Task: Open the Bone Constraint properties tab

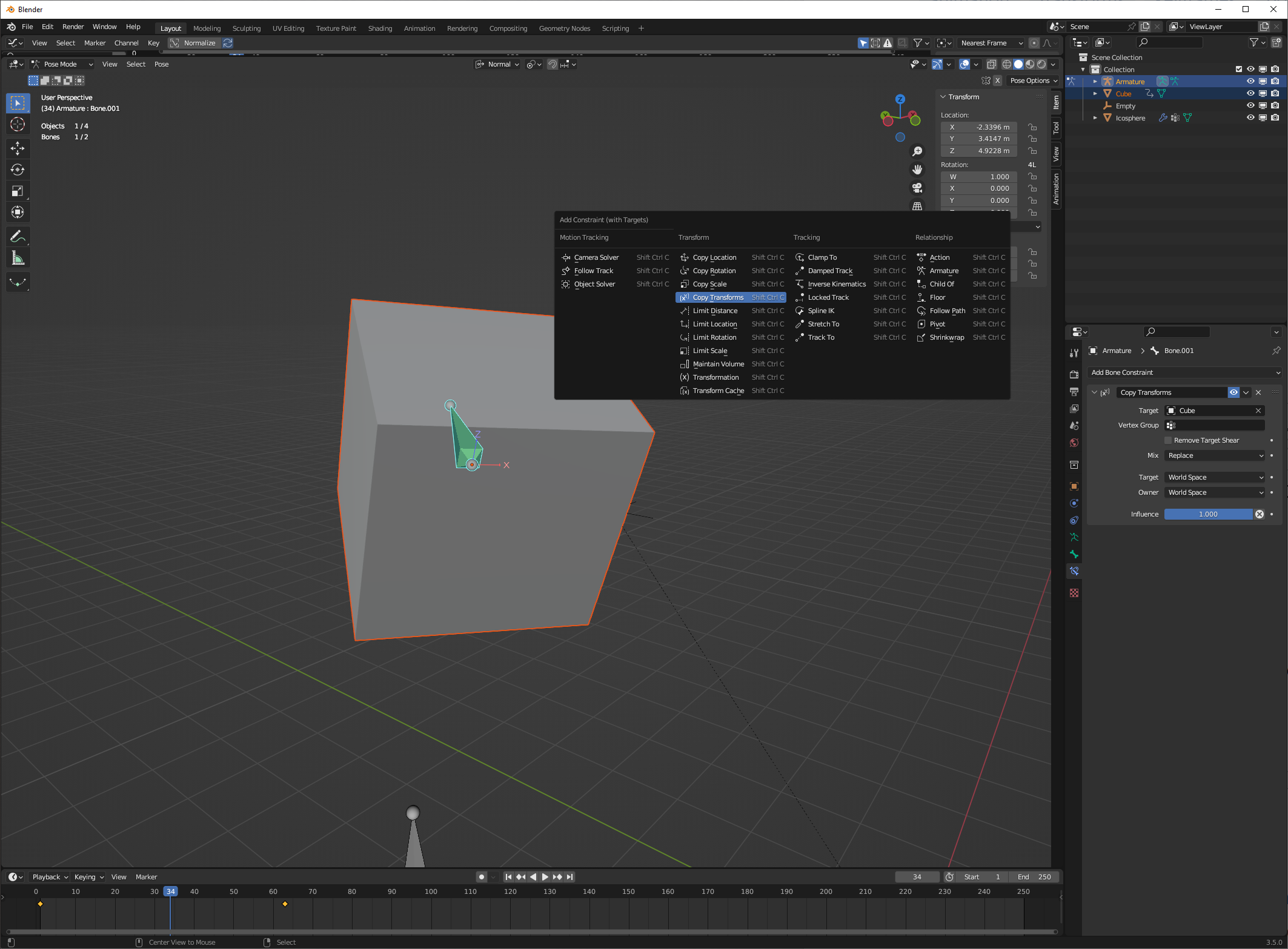Action: click(x=1074, y=571)
